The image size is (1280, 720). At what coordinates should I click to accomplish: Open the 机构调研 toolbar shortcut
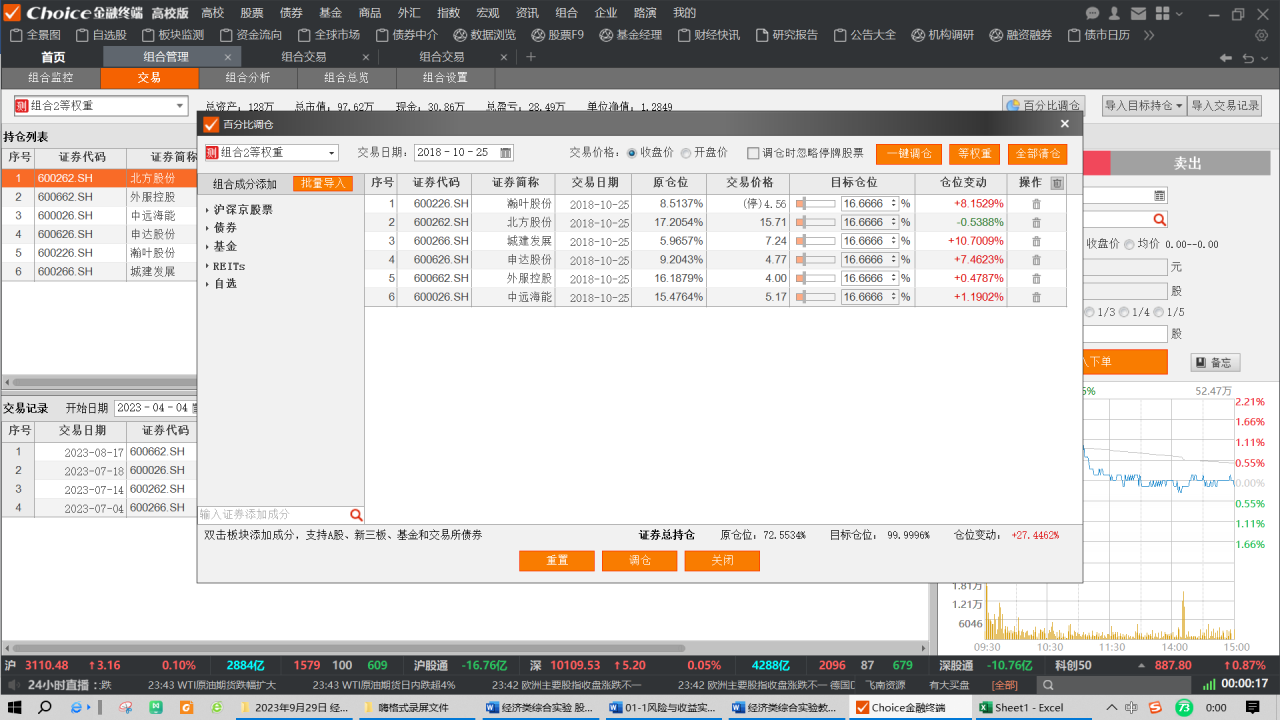[x=941, y=35]
